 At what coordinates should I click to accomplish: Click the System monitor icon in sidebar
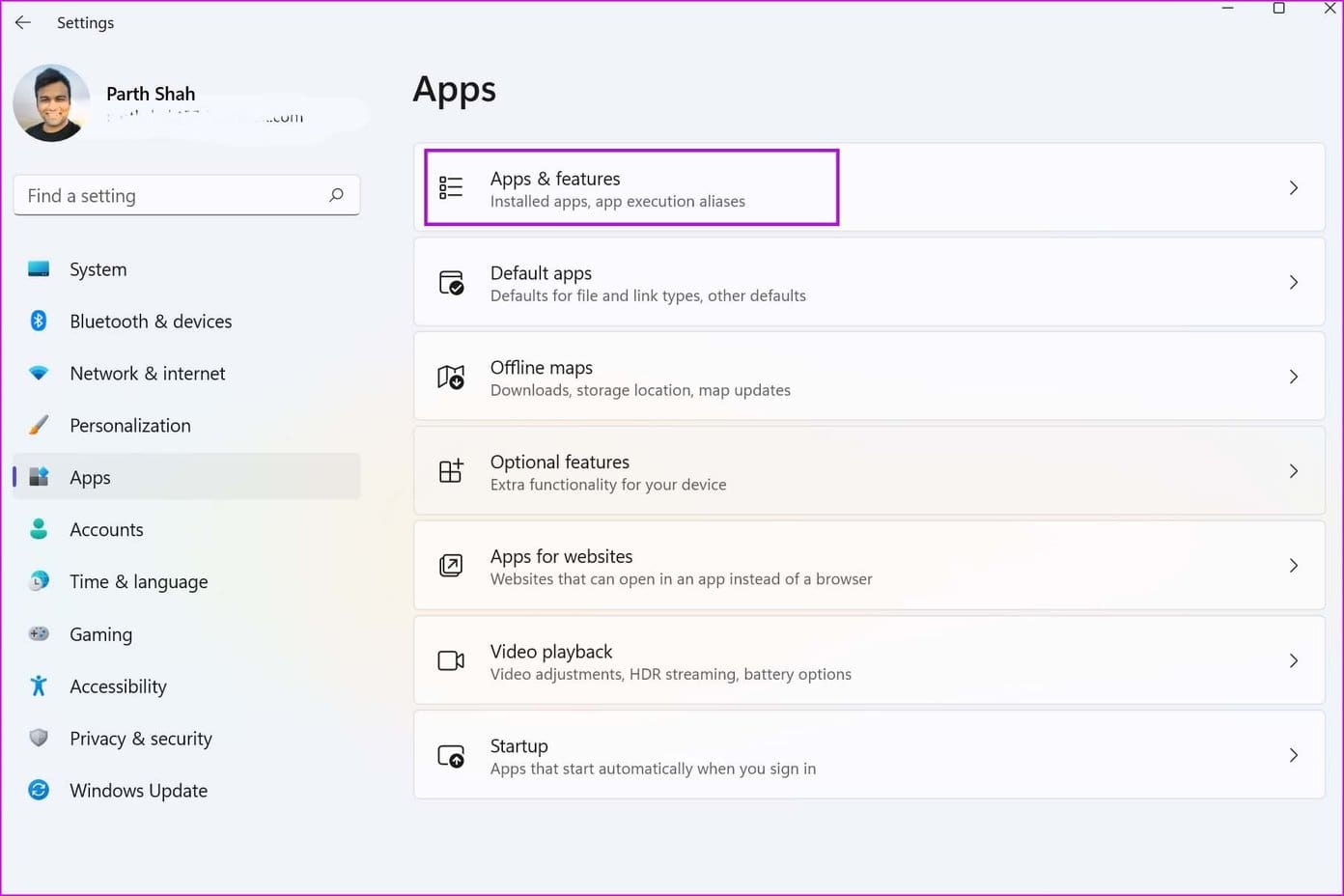39,269
